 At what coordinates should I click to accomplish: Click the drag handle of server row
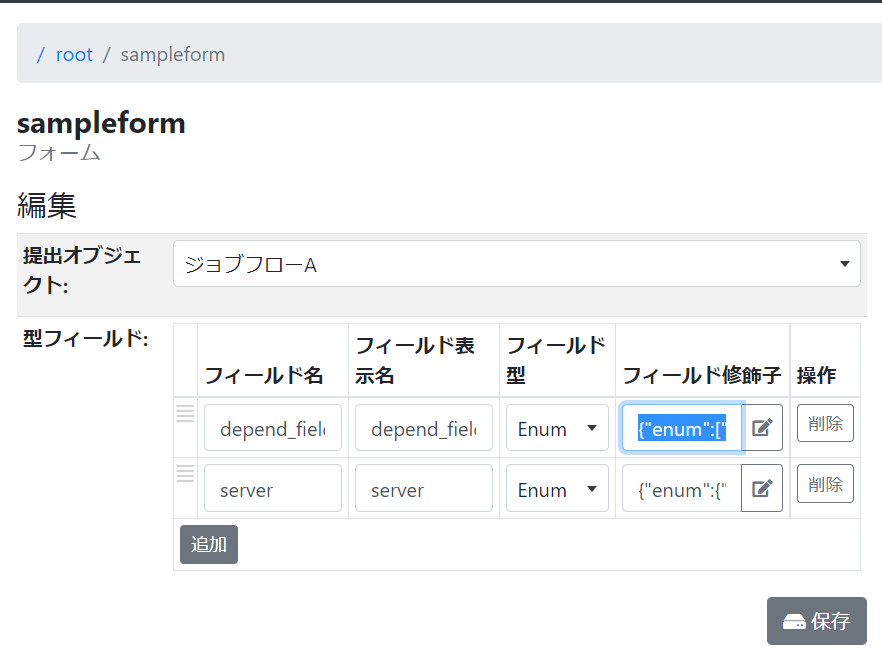[x=185, y=474]
